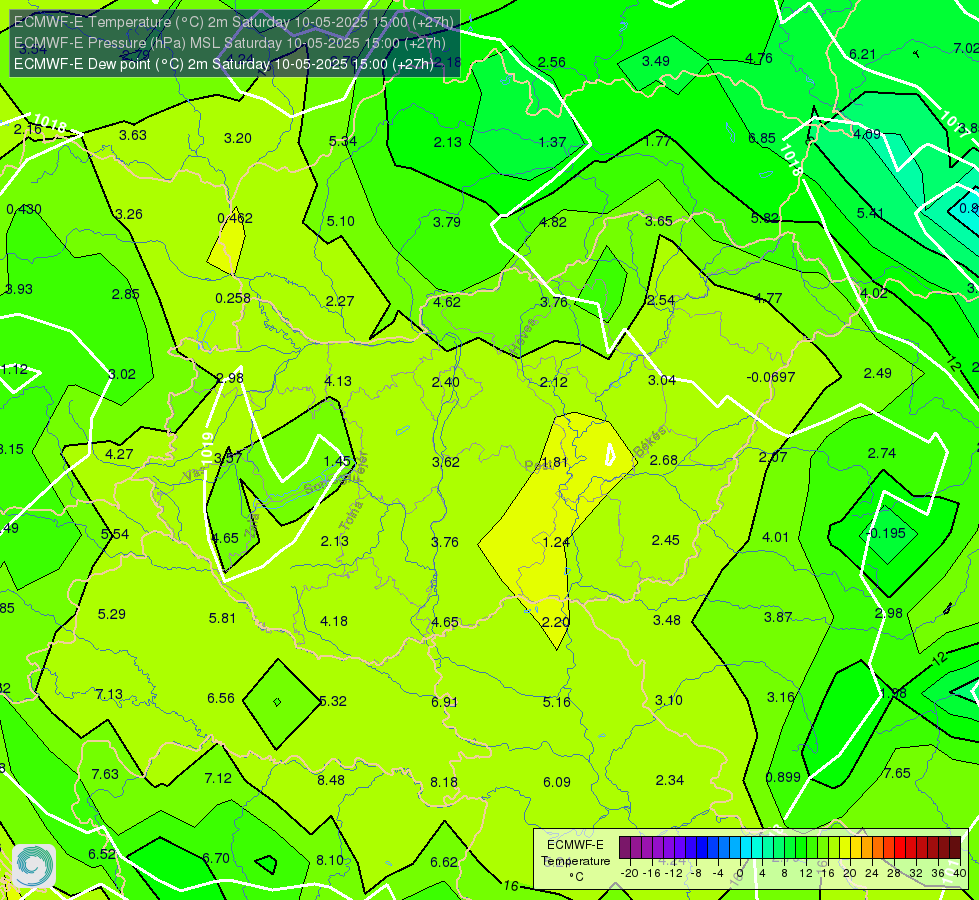Click the dew point value 7.12
The height and width of the screenshot is (900, 979).
click(x=218, y=778)
